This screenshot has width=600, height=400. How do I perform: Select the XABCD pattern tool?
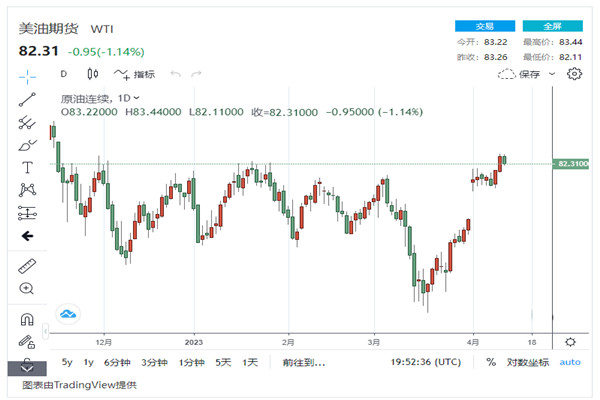(x=27, y=190)
